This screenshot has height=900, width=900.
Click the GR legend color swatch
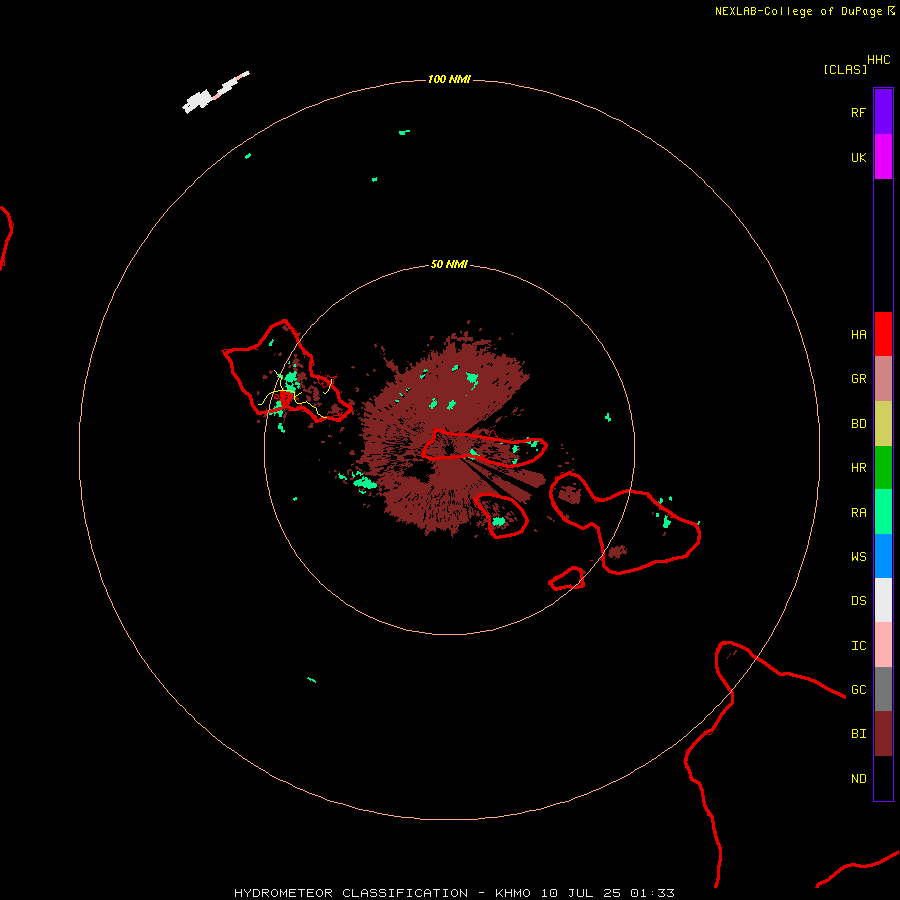[883, 379]
